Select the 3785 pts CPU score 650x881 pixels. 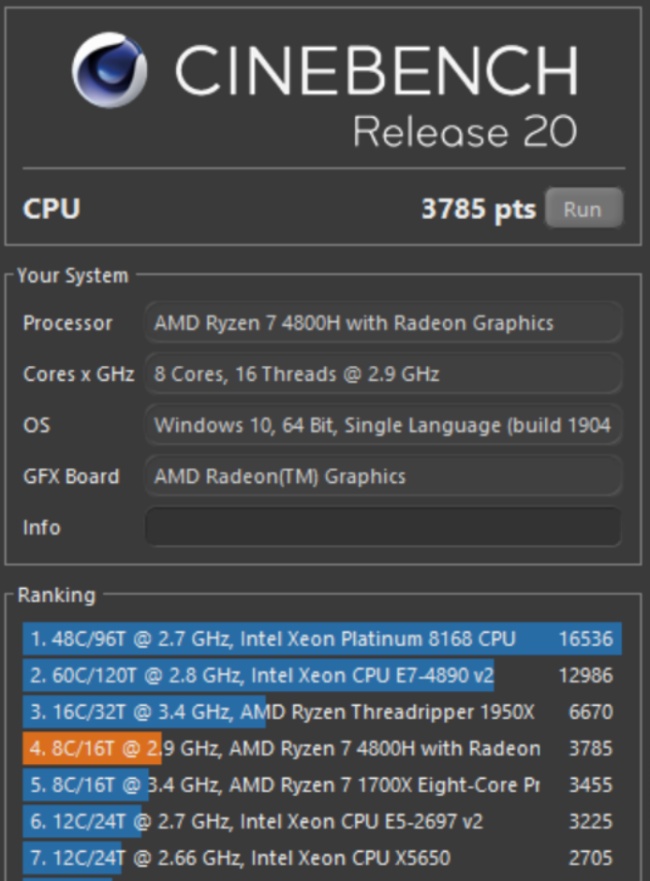point(479,209)
